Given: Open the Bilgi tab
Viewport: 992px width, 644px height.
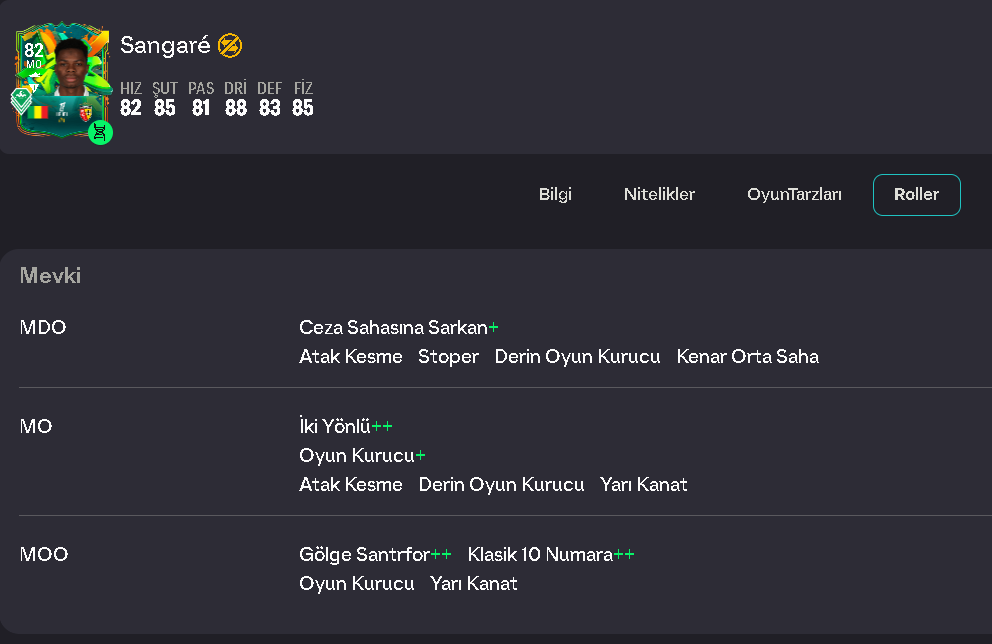Looking at the screenshot, I should [555, 194].
